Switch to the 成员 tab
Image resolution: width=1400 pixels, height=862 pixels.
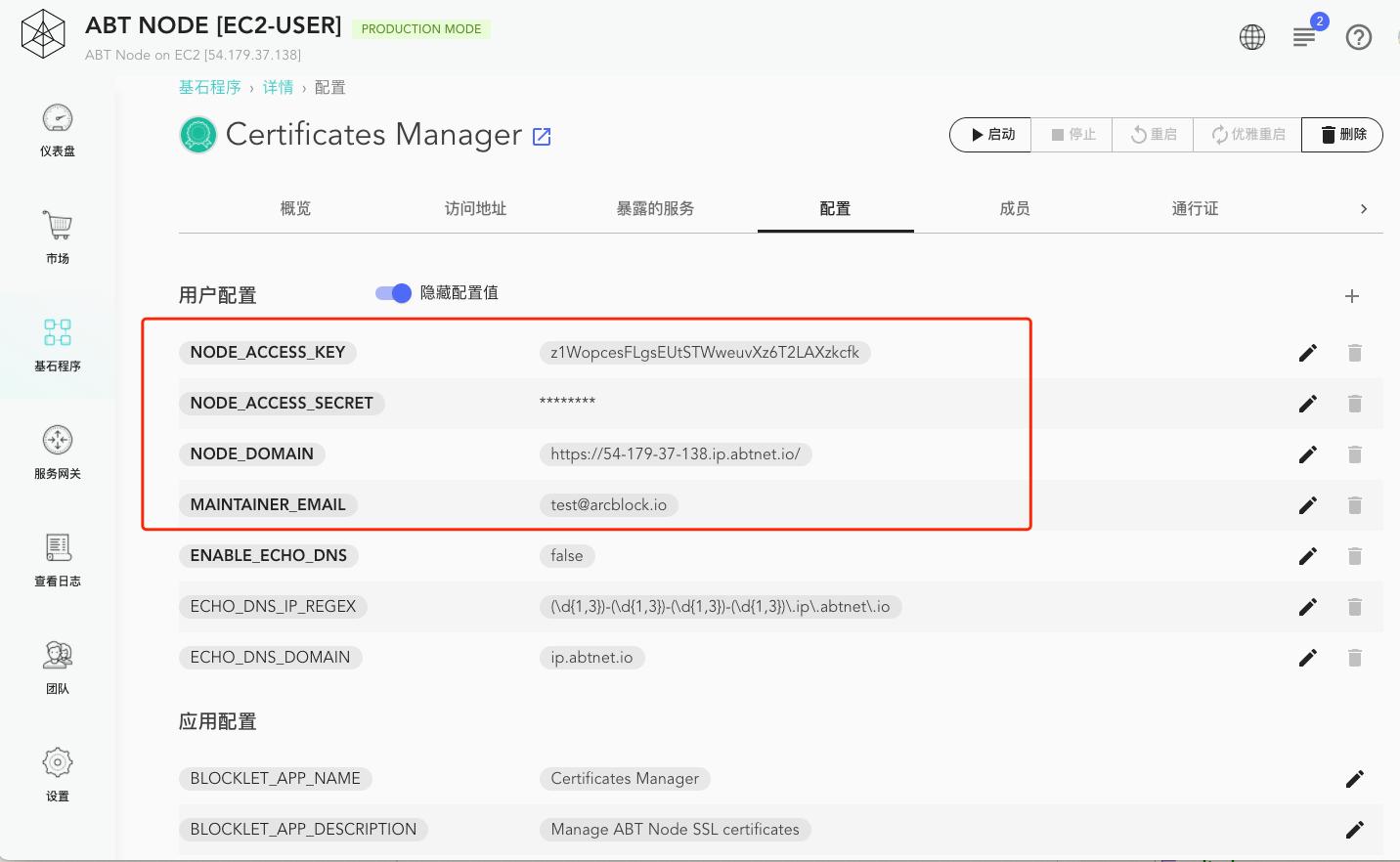tap(1015, 208)
